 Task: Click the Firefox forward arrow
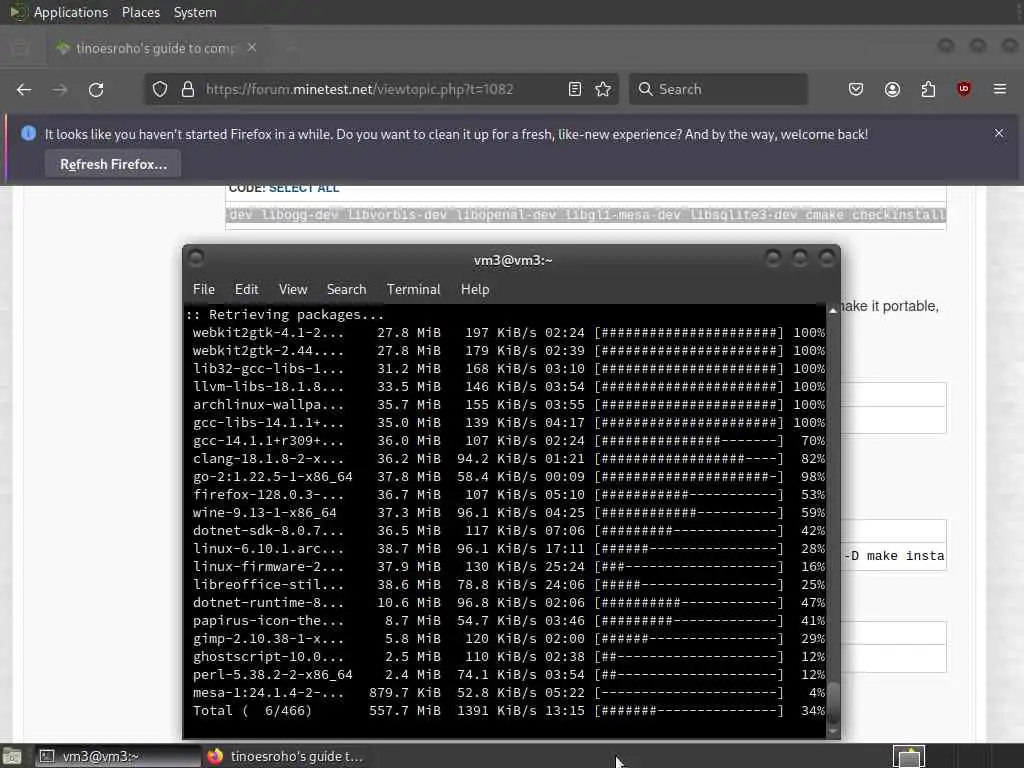[60, 89]
